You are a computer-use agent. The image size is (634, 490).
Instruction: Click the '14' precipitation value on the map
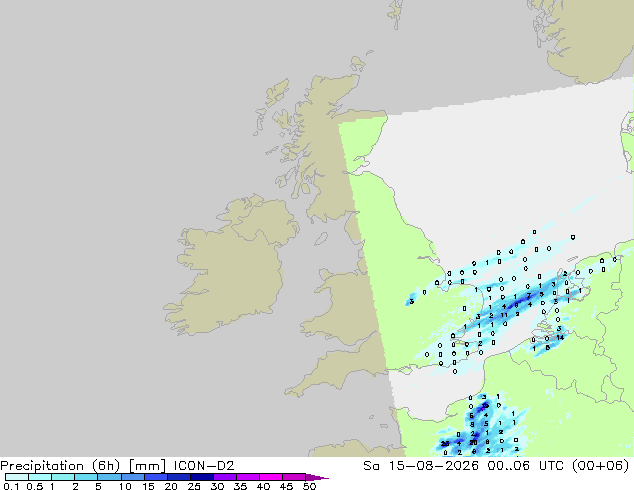coord(560,337)
